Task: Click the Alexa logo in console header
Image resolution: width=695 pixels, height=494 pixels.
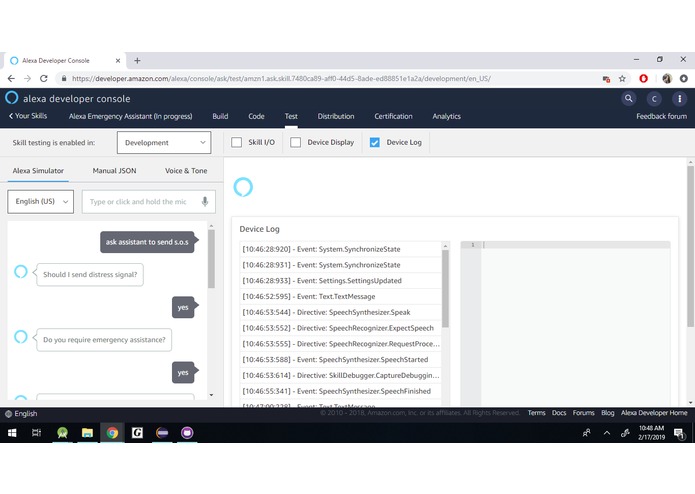Action: point(12,98)
